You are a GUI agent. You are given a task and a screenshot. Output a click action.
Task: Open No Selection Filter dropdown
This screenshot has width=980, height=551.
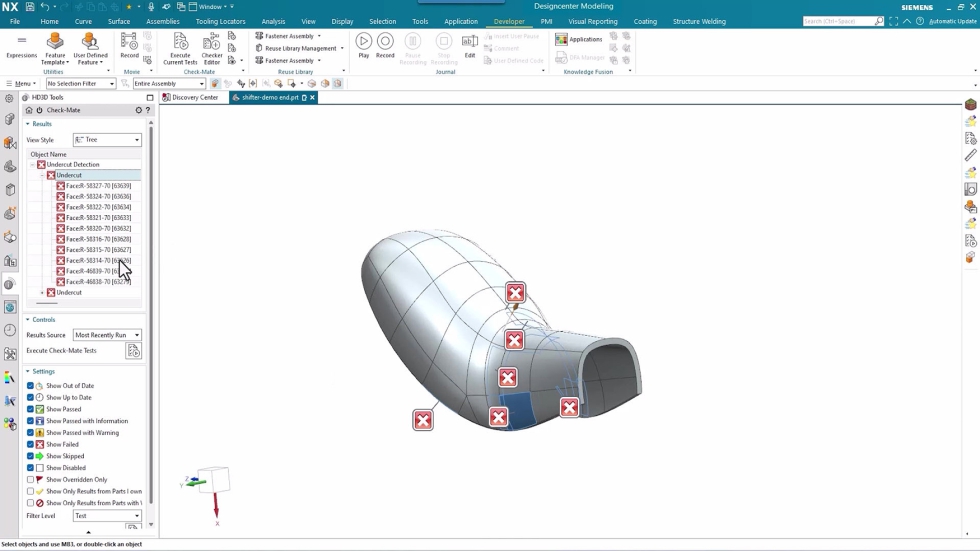[x=81, y=84]
